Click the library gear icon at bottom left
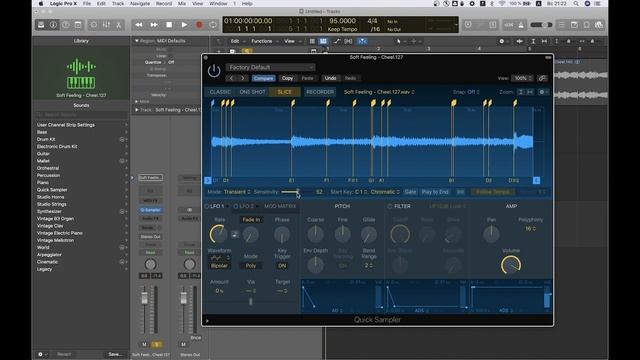640x360 pixels. click(x=40, y=354)
